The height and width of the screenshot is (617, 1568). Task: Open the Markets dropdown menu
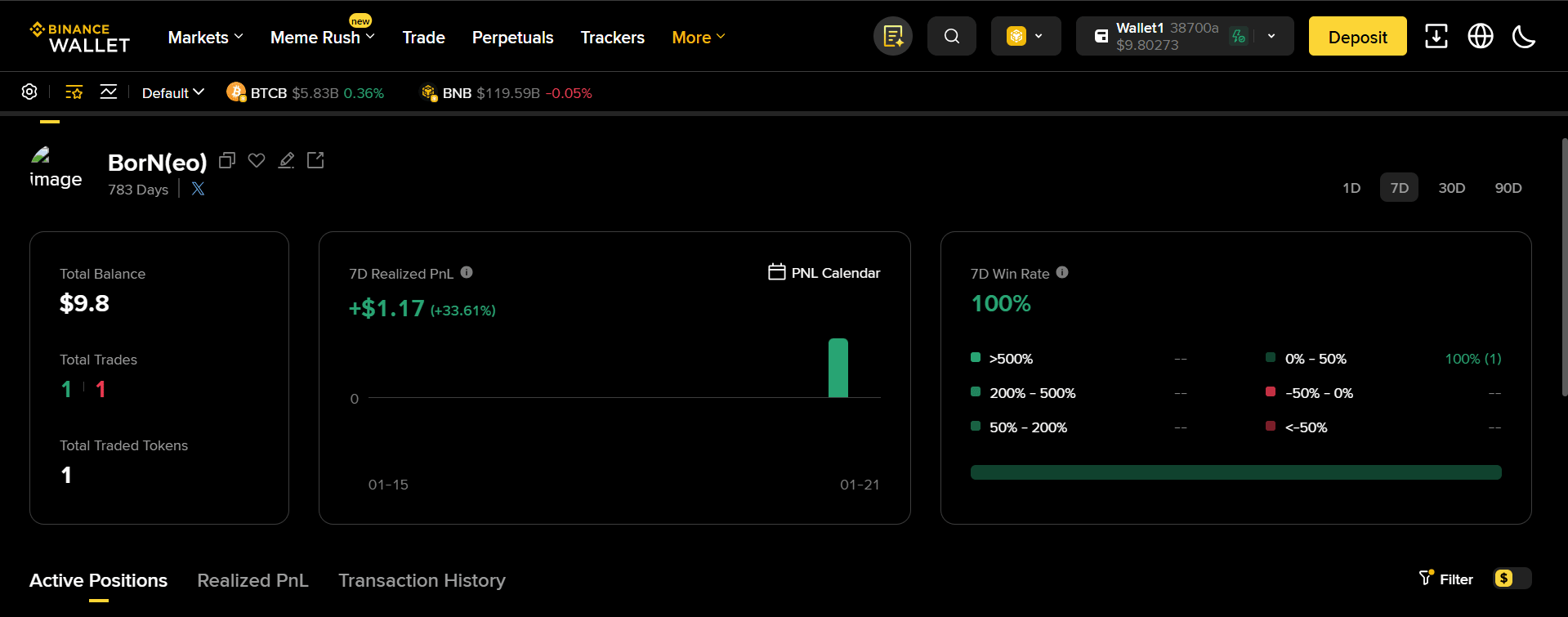206,38
